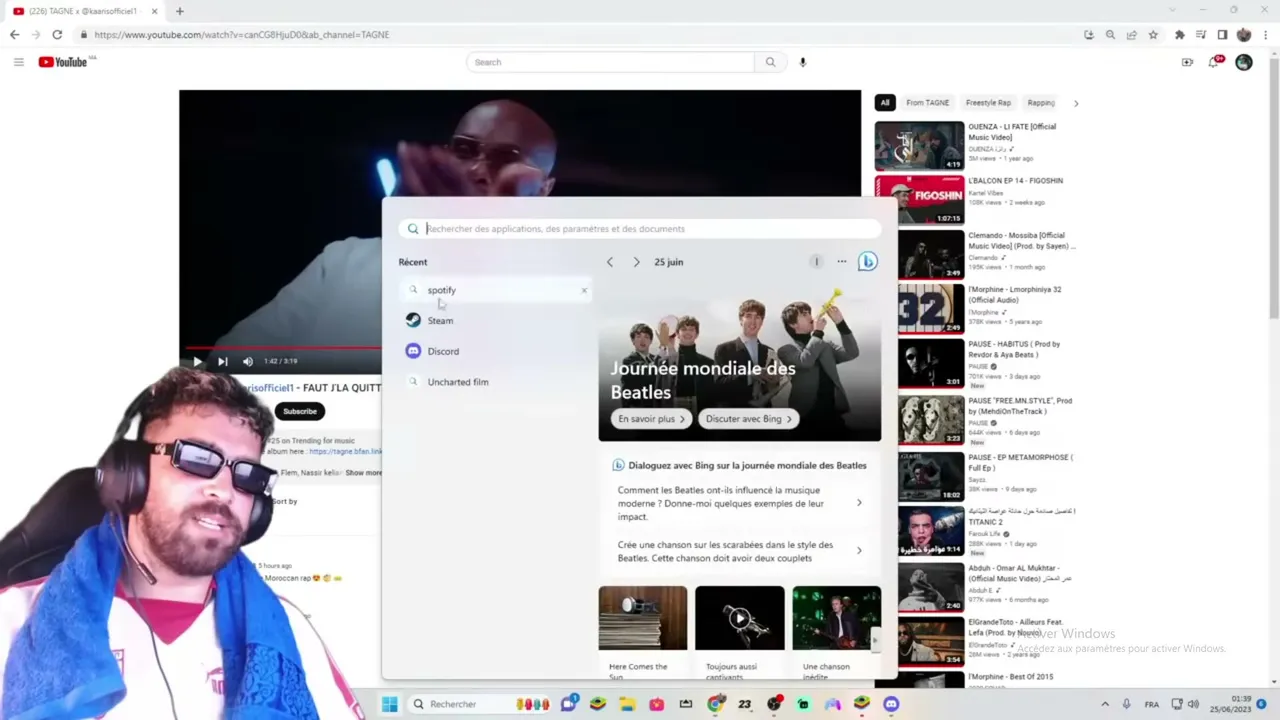Image resolution: width=1280 pixels, height=720 pixels.
Task: Subscribe to the channel
Action: pos(299,411)
